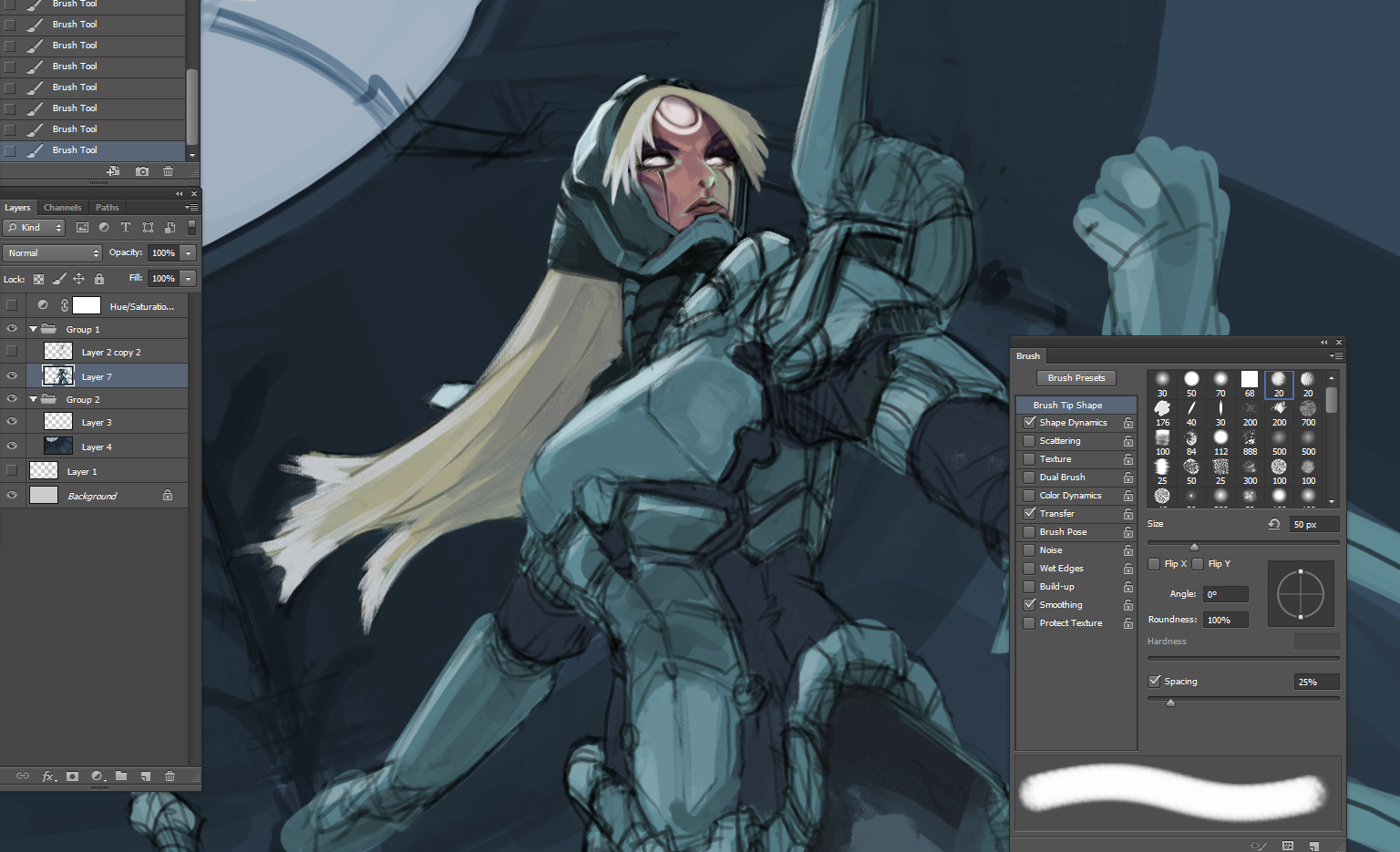
Task: Switch to the Channels tab
Action: pos(62,207)
